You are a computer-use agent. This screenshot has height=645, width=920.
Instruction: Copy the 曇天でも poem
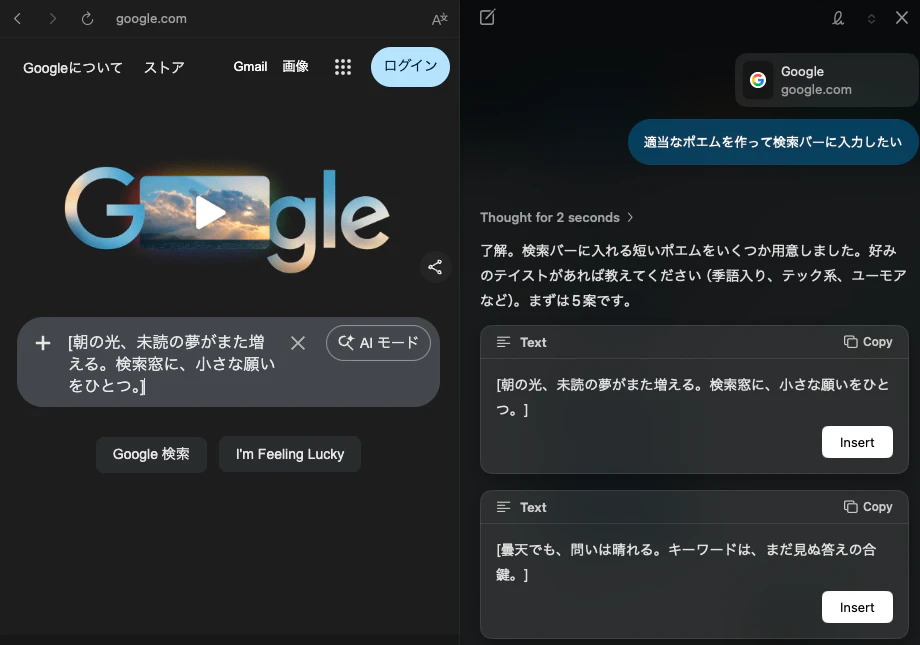868,506
